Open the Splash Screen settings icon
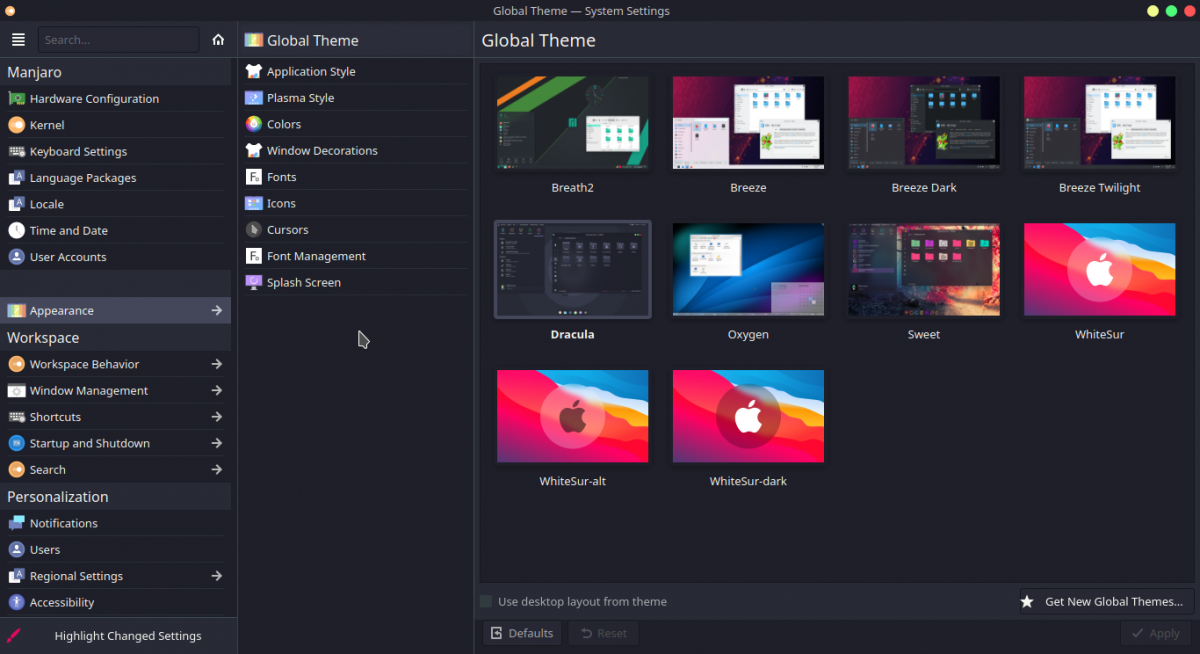 click(253, 282)
